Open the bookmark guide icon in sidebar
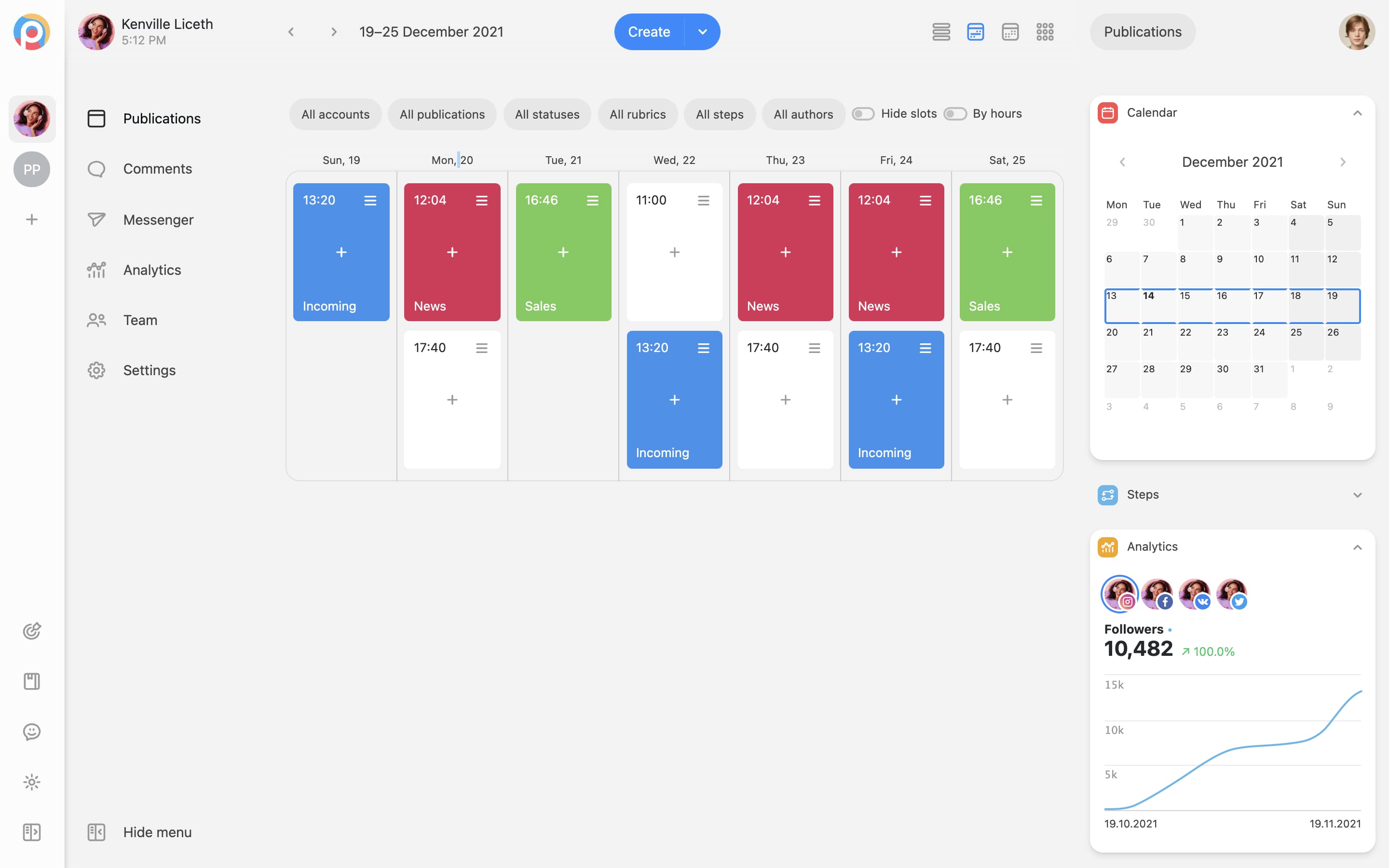This screenshot has width=1389, height=868. pos(31,681)
